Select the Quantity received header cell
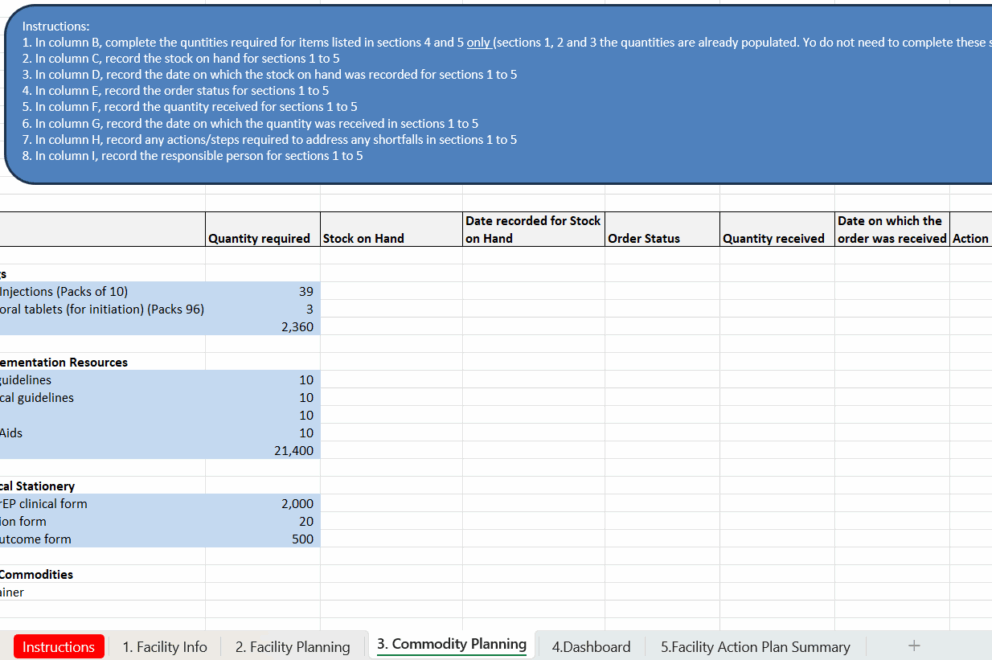This screenshot has width=992, height=660. point(776,238)
